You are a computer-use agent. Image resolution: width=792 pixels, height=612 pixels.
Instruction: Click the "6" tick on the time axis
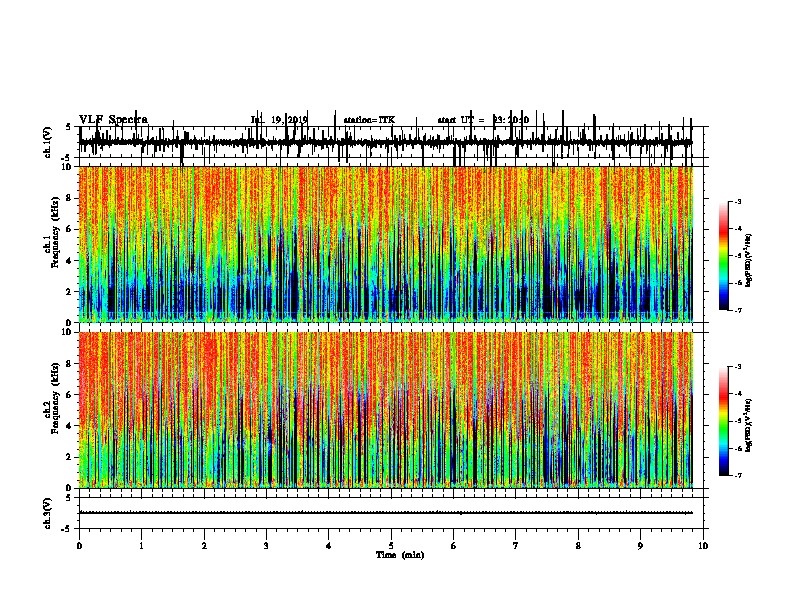tap(454, 546)
